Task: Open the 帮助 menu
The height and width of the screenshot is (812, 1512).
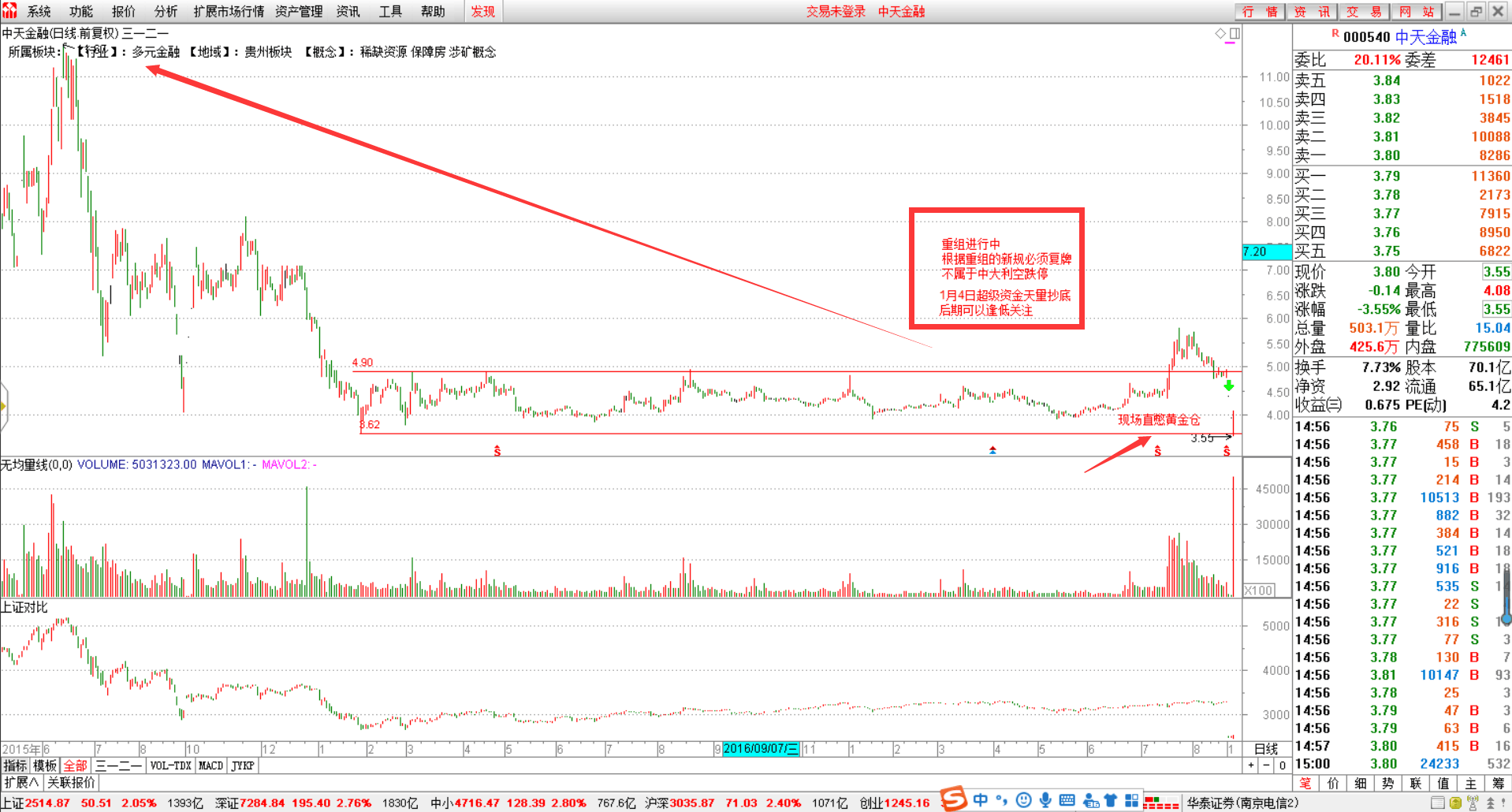Action: 433,11
